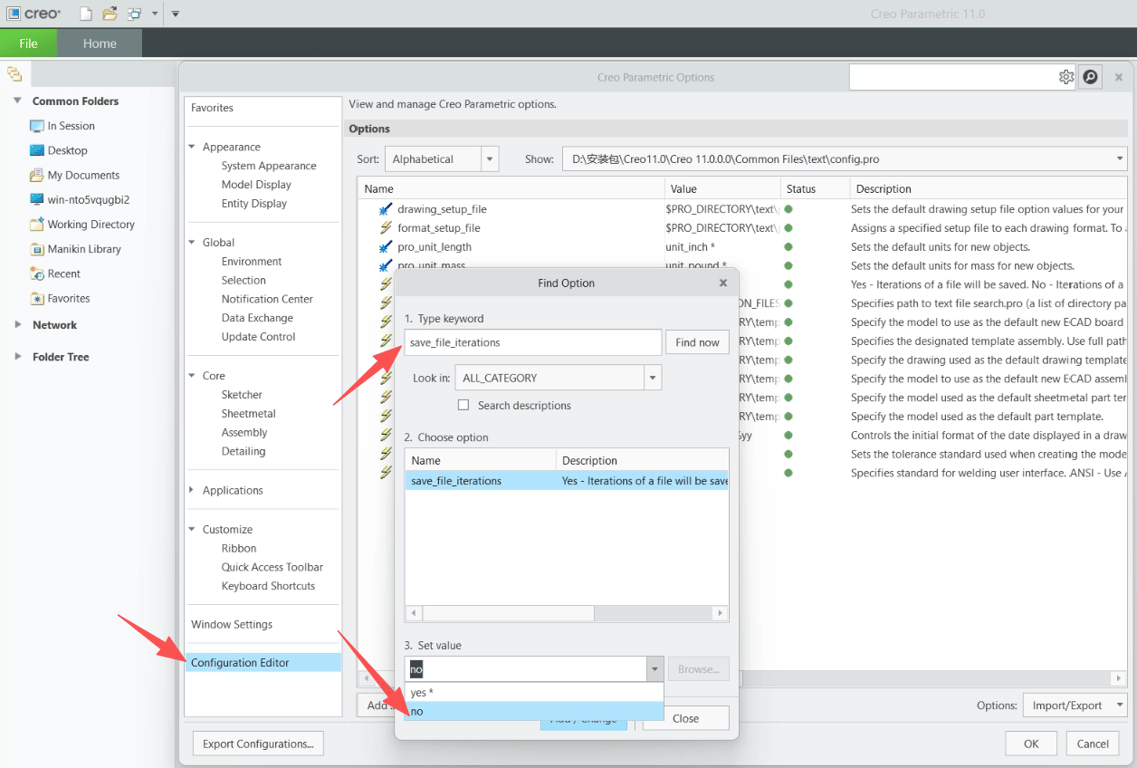Viewport: 1137px width, 768px height.
Task: Click the OK button
Action: click(x=1030, y=743)
